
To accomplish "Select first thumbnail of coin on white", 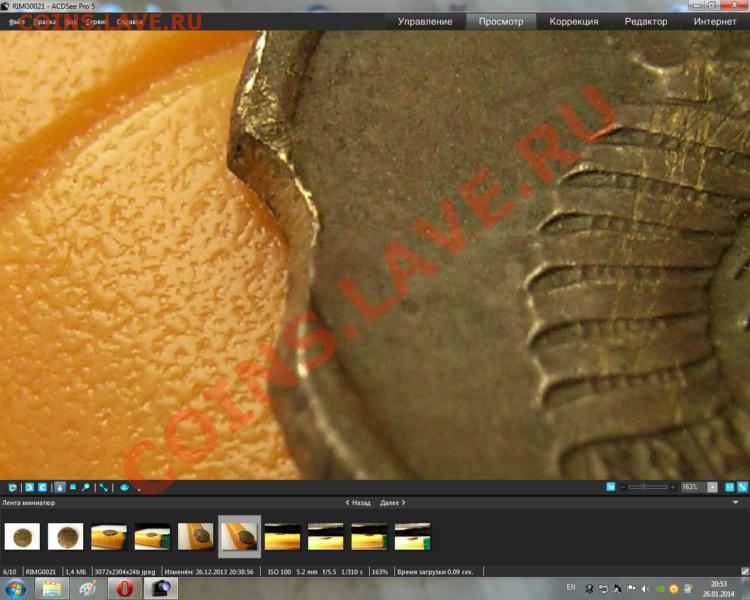I will (22, 536).
